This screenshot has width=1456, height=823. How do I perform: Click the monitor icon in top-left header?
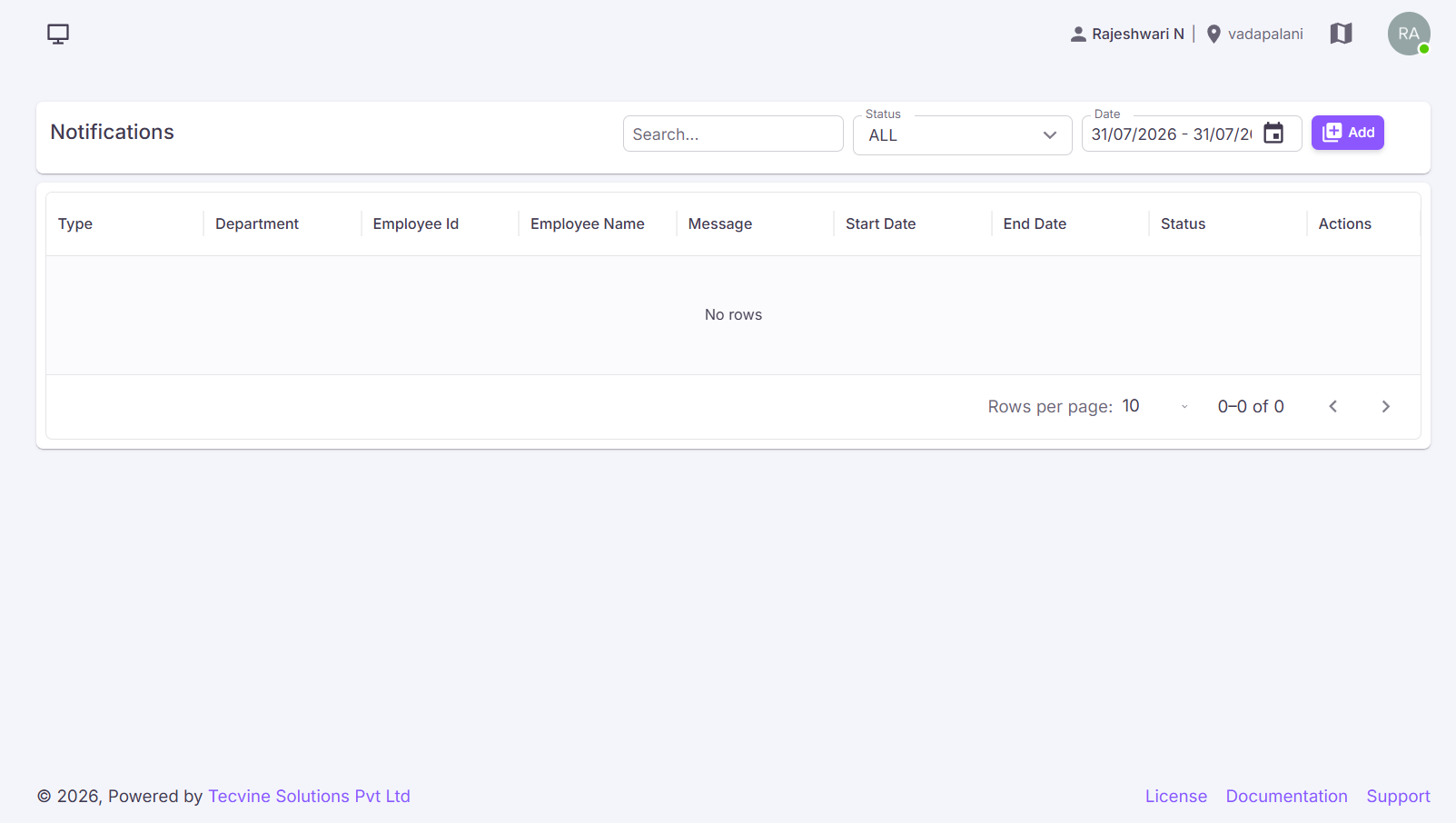click(58, 35)
